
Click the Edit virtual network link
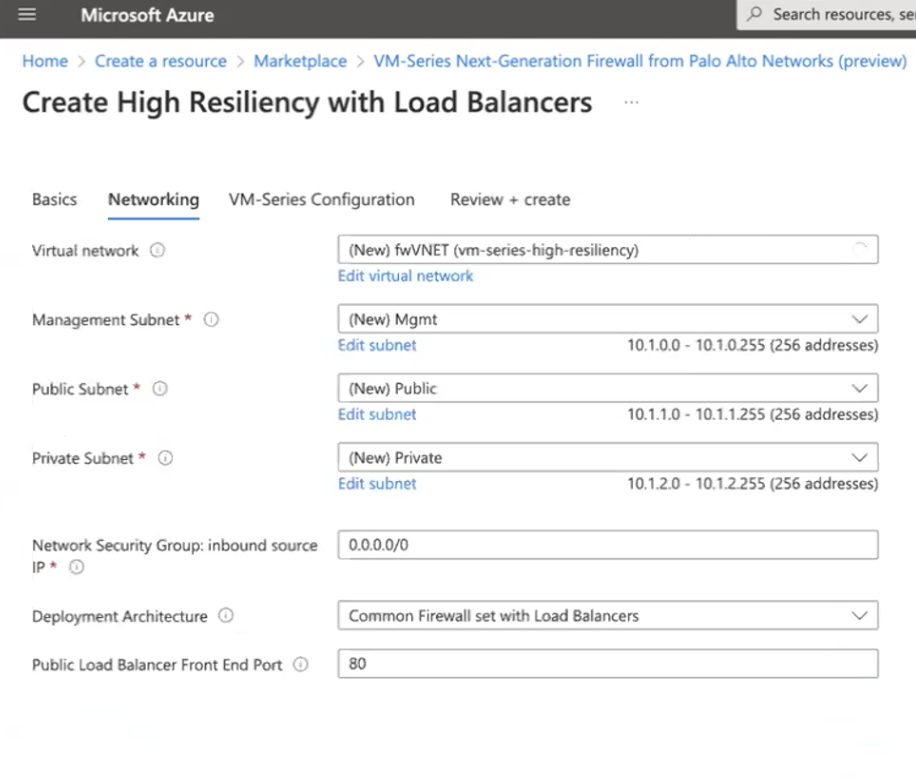(x=405, y=276)
